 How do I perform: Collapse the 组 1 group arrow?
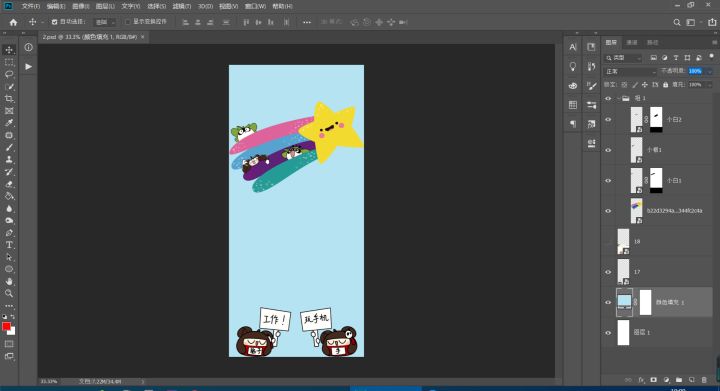[x=619, y=98]
